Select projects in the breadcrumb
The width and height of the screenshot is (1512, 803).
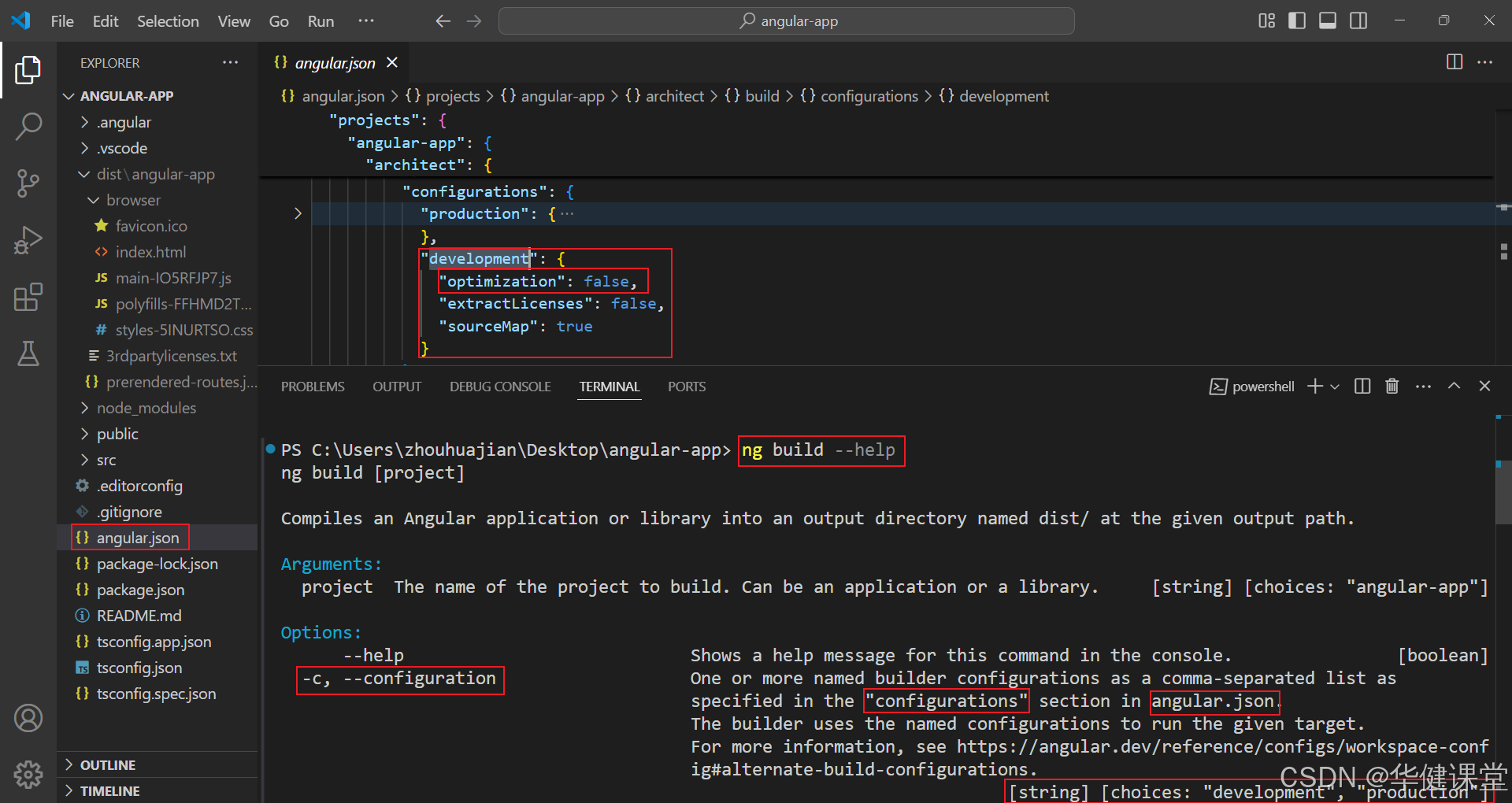pos(443,96)
